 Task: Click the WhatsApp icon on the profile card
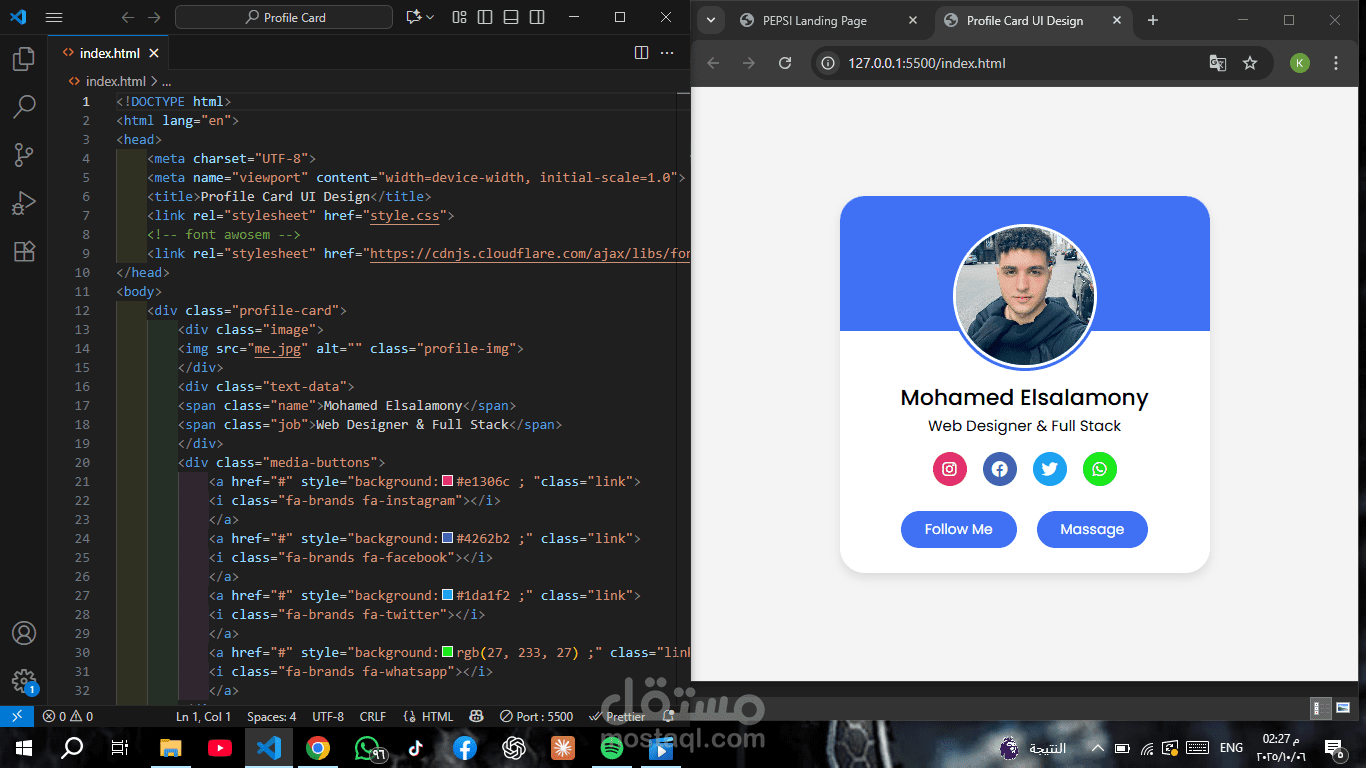click(x=1099, y=469)
